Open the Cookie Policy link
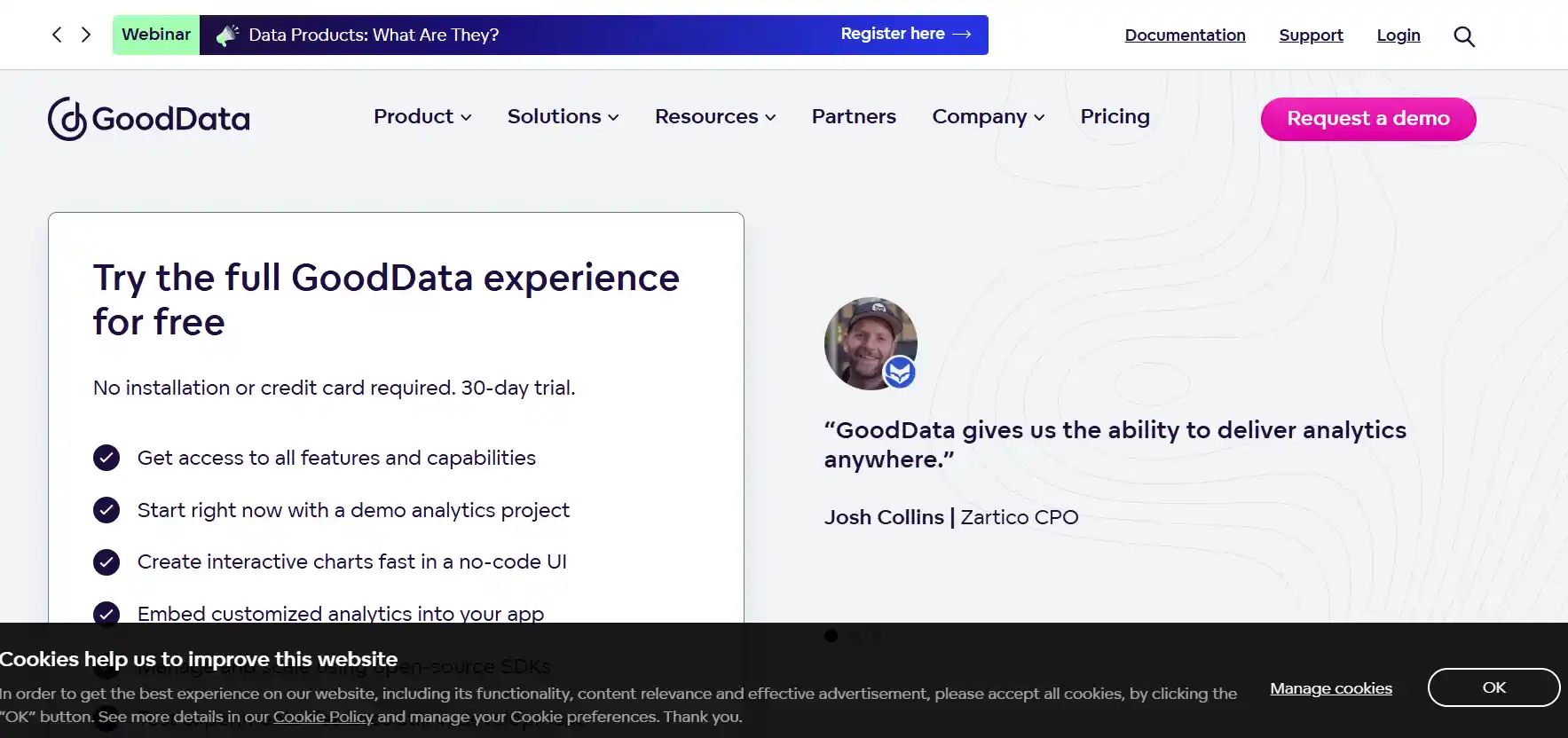Screen dimensions: 1568x738 click(323, 717)
